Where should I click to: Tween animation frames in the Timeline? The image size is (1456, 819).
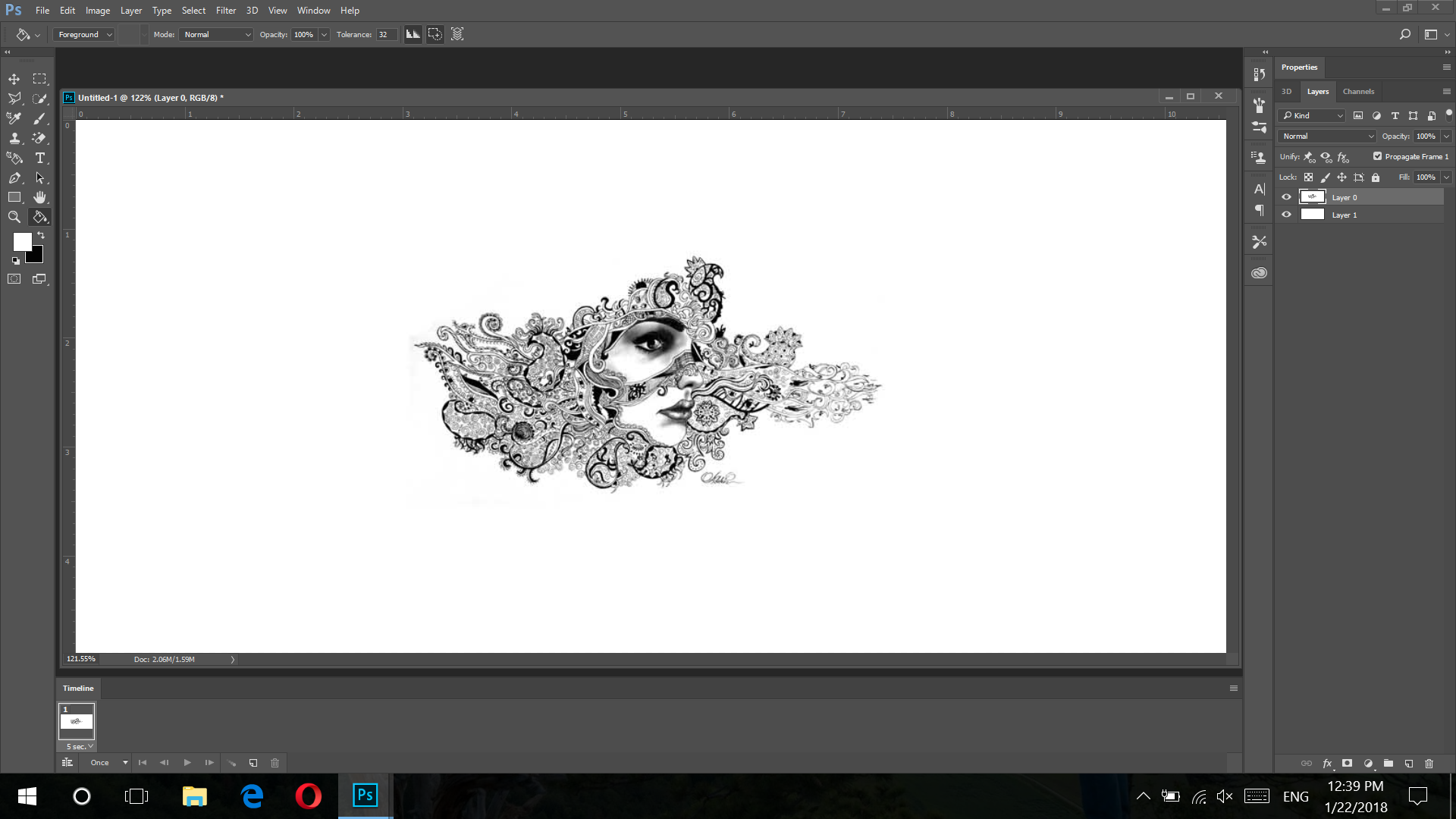(x=231, y=763)
